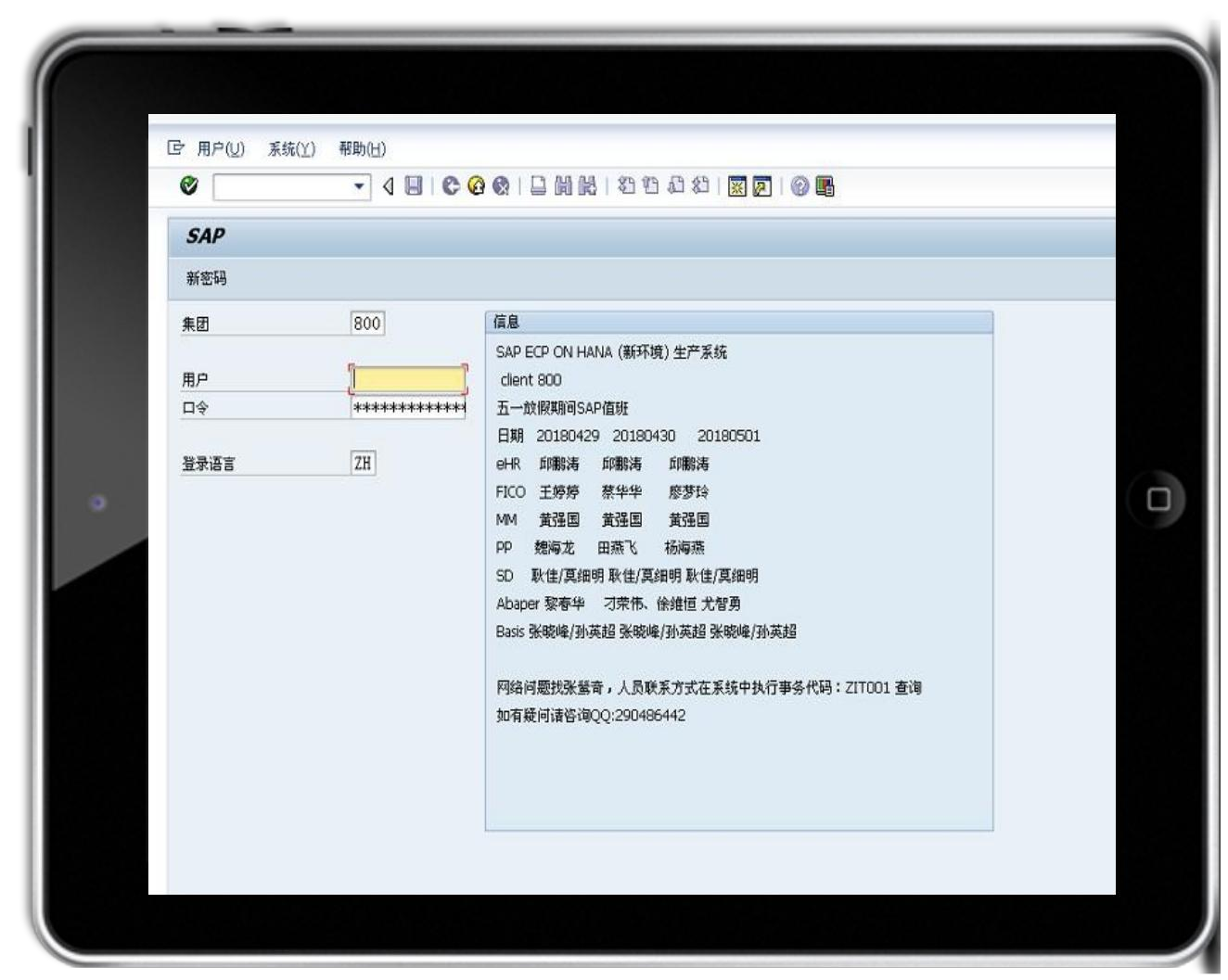Click the green Back arrow icon
The height and width of the screenshot is (980, 1228).
click(452, 186)
